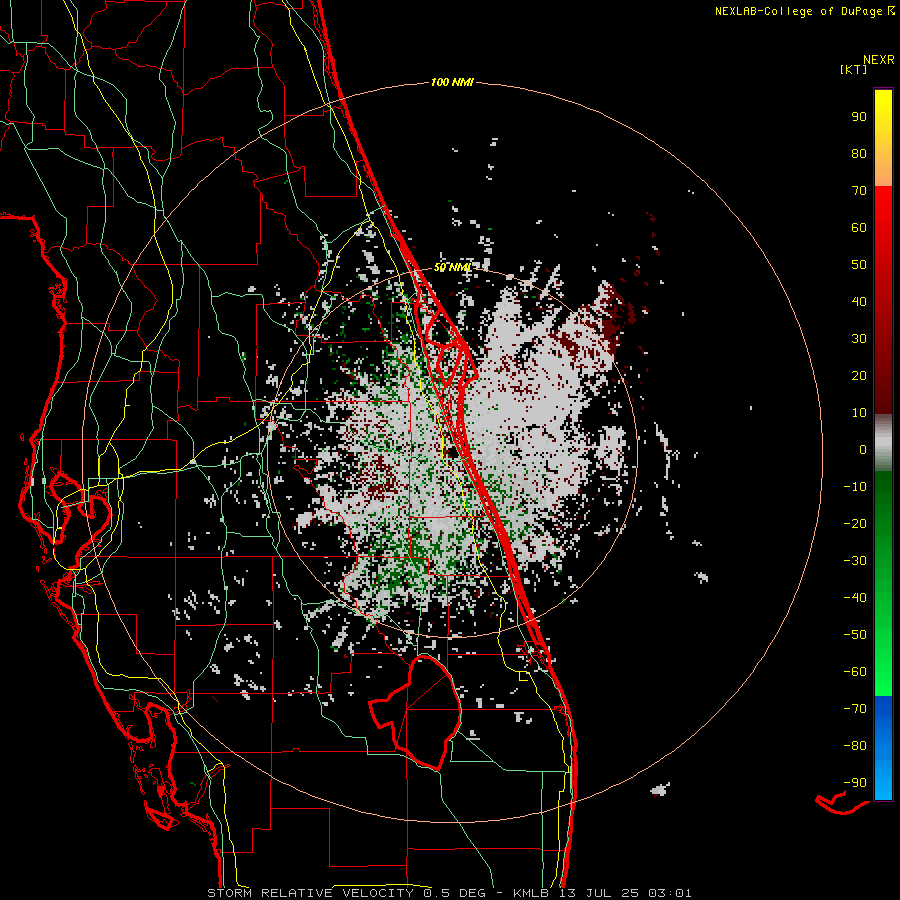Select the 50 value on the velocity scale
Viewport: 900px width, 900px height.
coord(859,265)
